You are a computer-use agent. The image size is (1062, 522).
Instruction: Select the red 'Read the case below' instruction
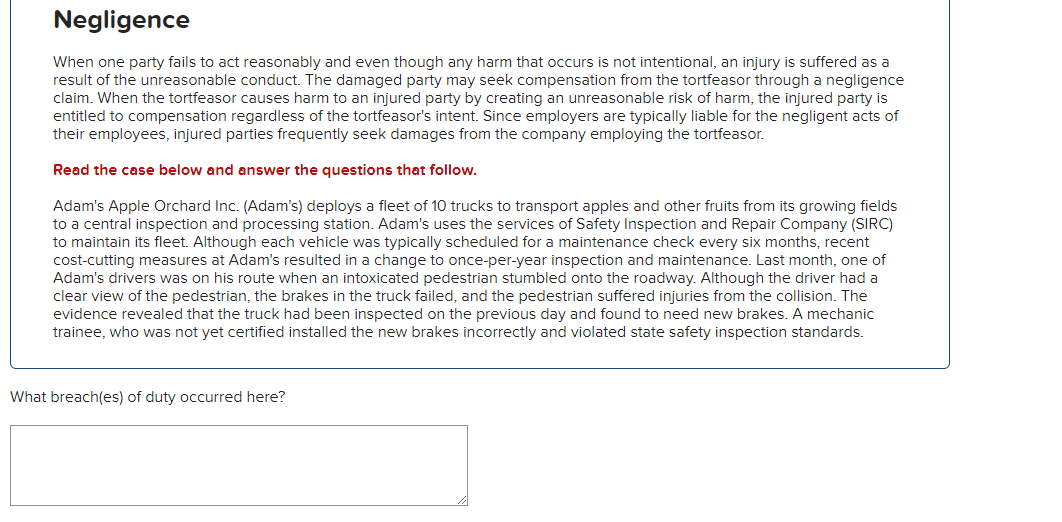(265, 170)
